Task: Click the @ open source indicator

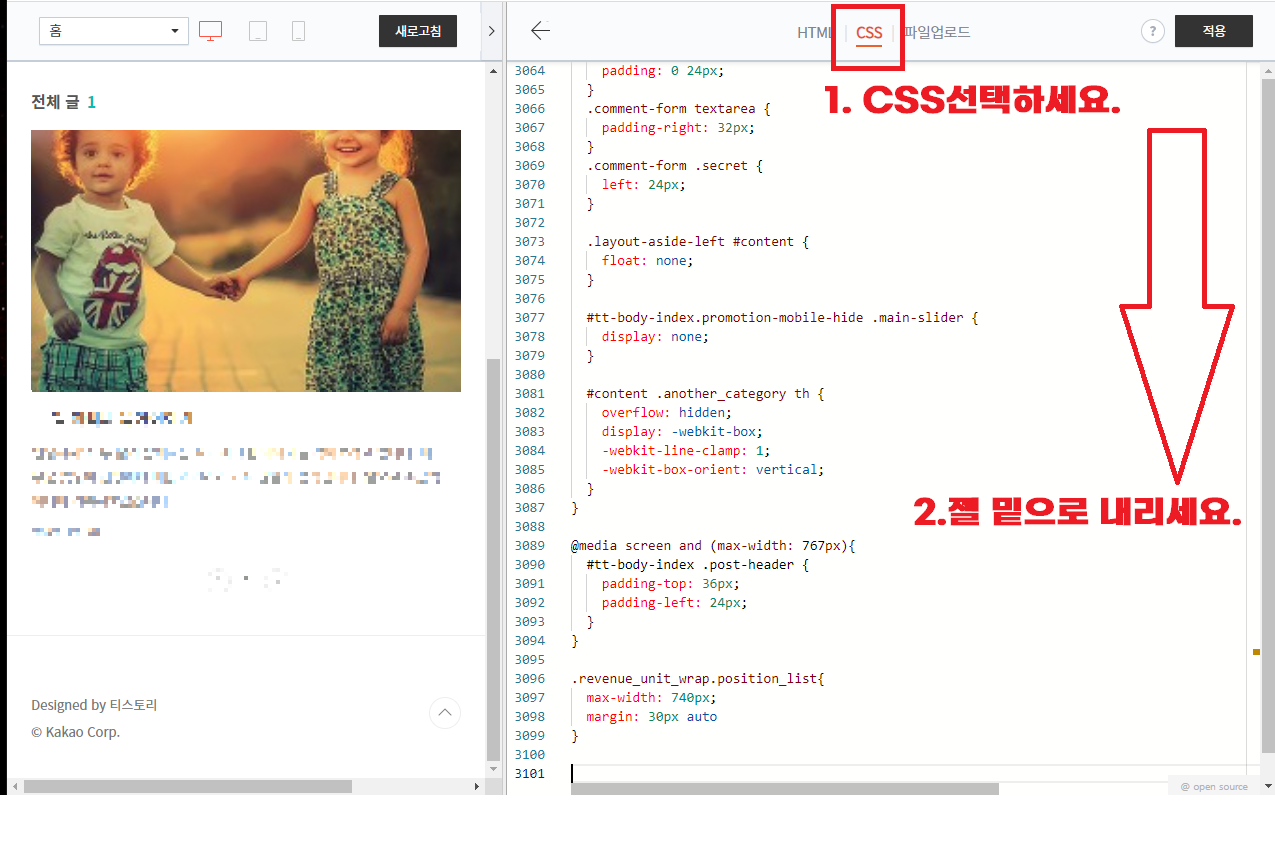Action: [x=1213, y=786]
